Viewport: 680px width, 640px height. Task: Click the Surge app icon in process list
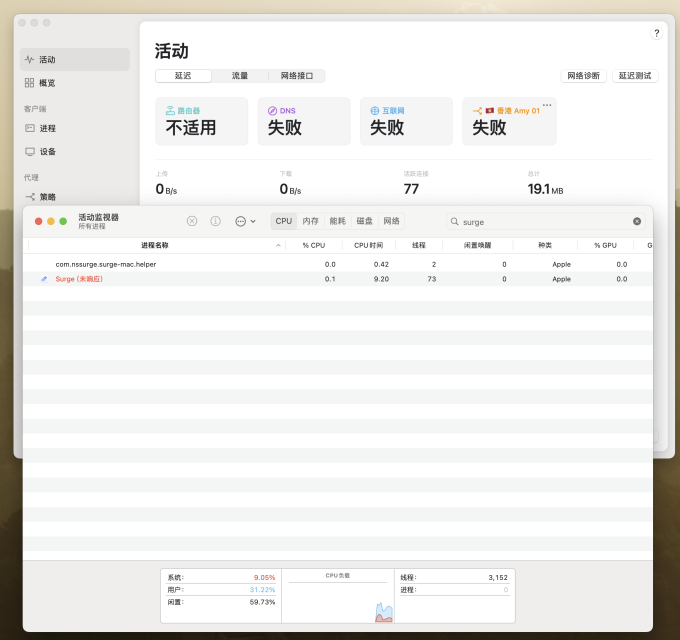(x=44, y=279)
